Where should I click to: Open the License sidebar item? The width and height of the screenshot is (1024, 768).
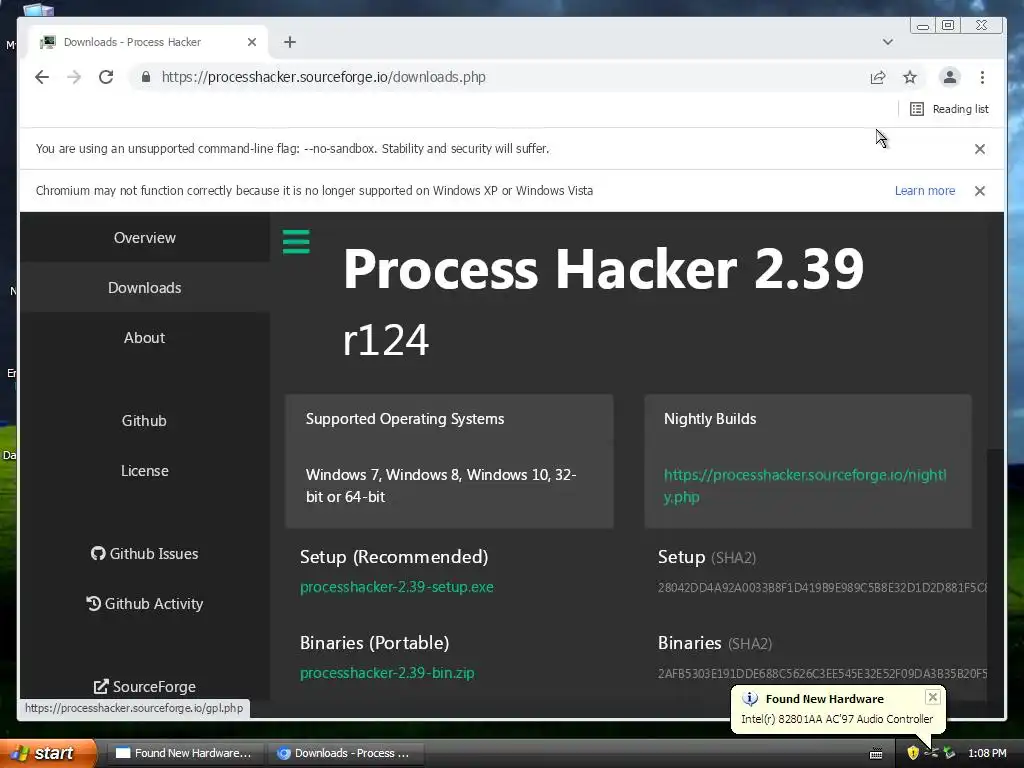point(145,471)
